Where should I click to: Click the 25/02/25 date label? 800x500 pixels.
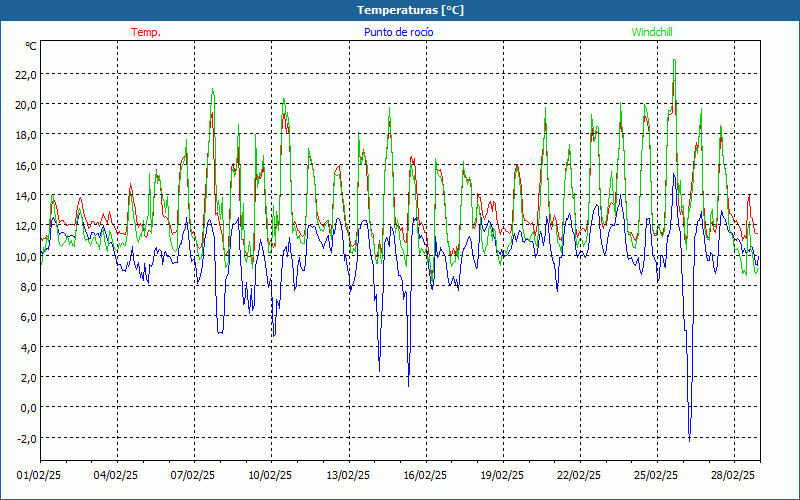pyautogui.click(x=656, y=475)
